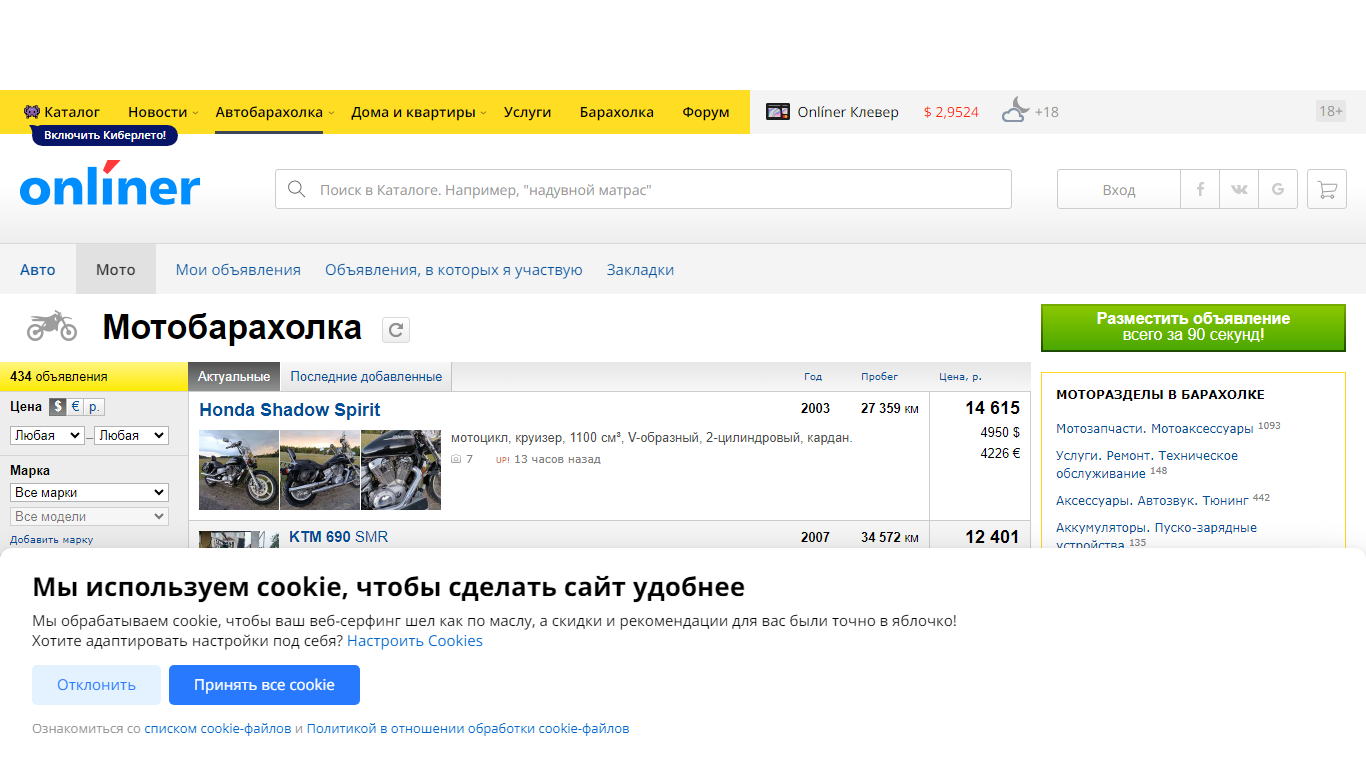Click the catalog search input field

point(643,189)
